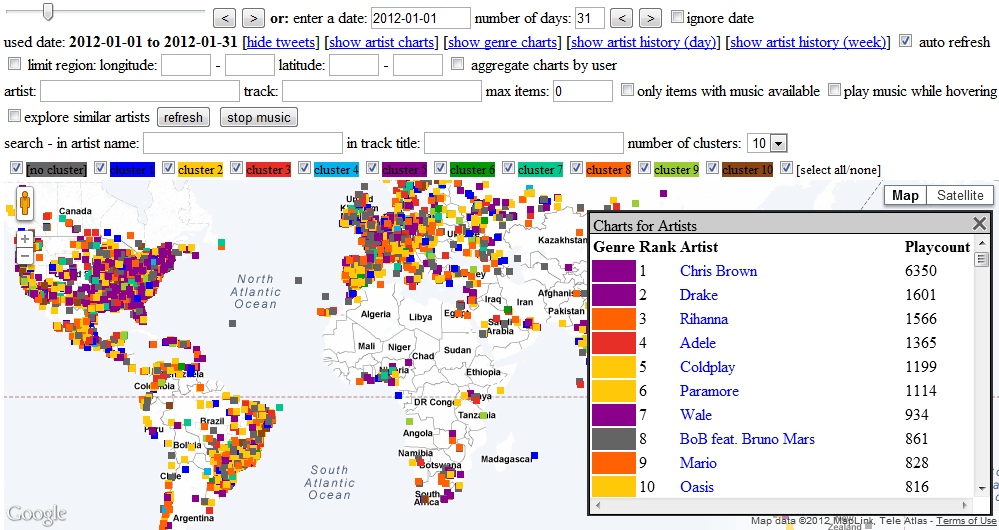
Task: Zoom out on the map
Action: [x=24, y=256]
